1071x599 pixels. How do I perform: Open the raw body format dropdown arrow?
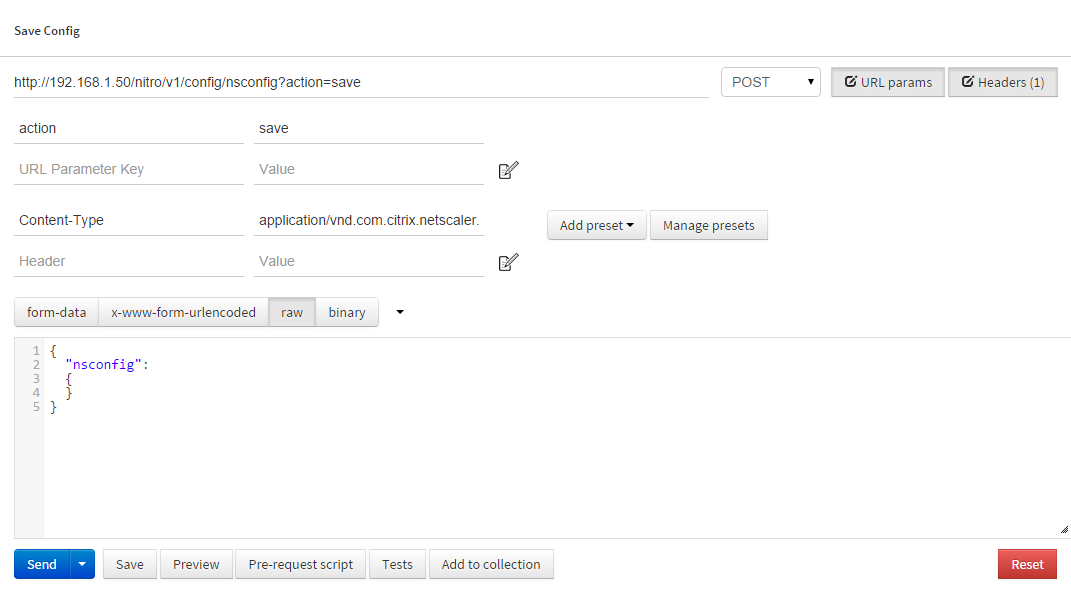click(x=400, y=312)
